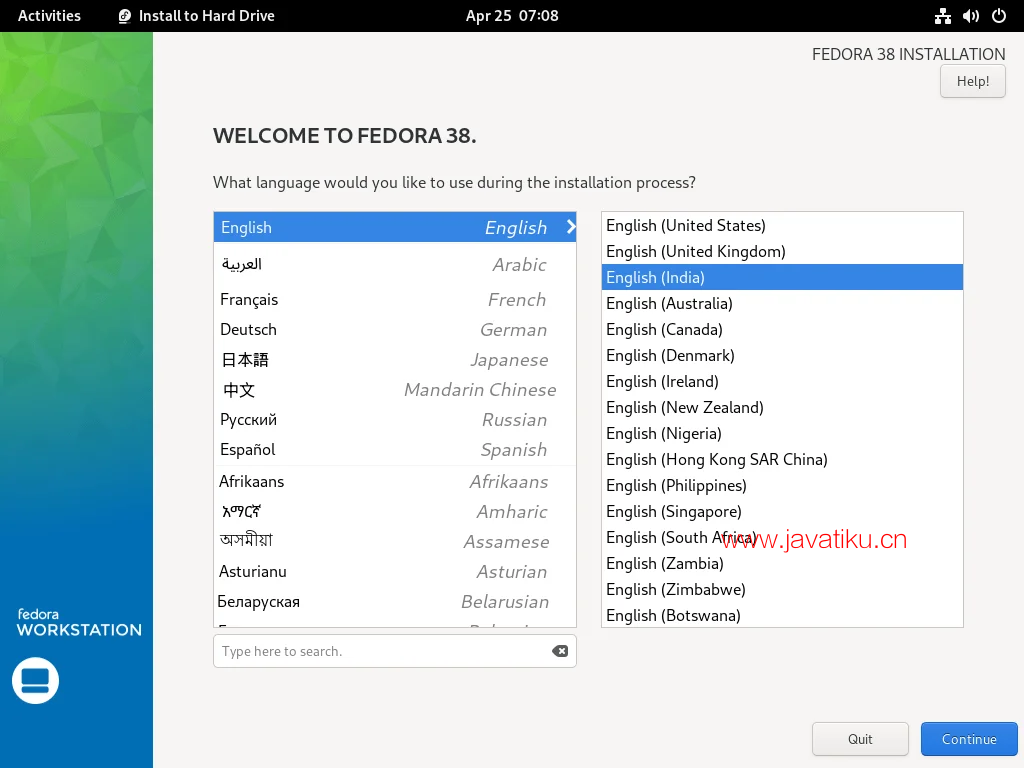1024x768 pixels.
Task: Open the network status icon in top bar
Action: click(942, 16)
